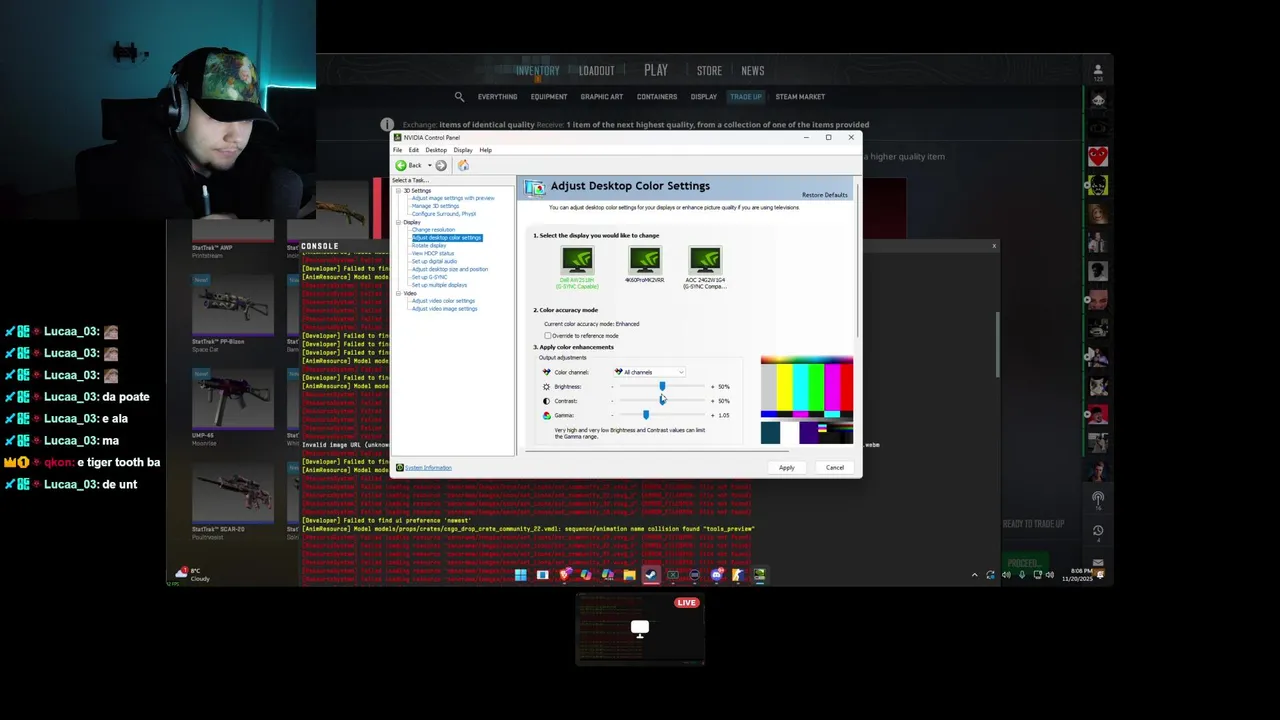The height and width of the screenshot is (720, 1280).
Task: Open Back history dropdown arrow
Action: click(x=429, y=165)
